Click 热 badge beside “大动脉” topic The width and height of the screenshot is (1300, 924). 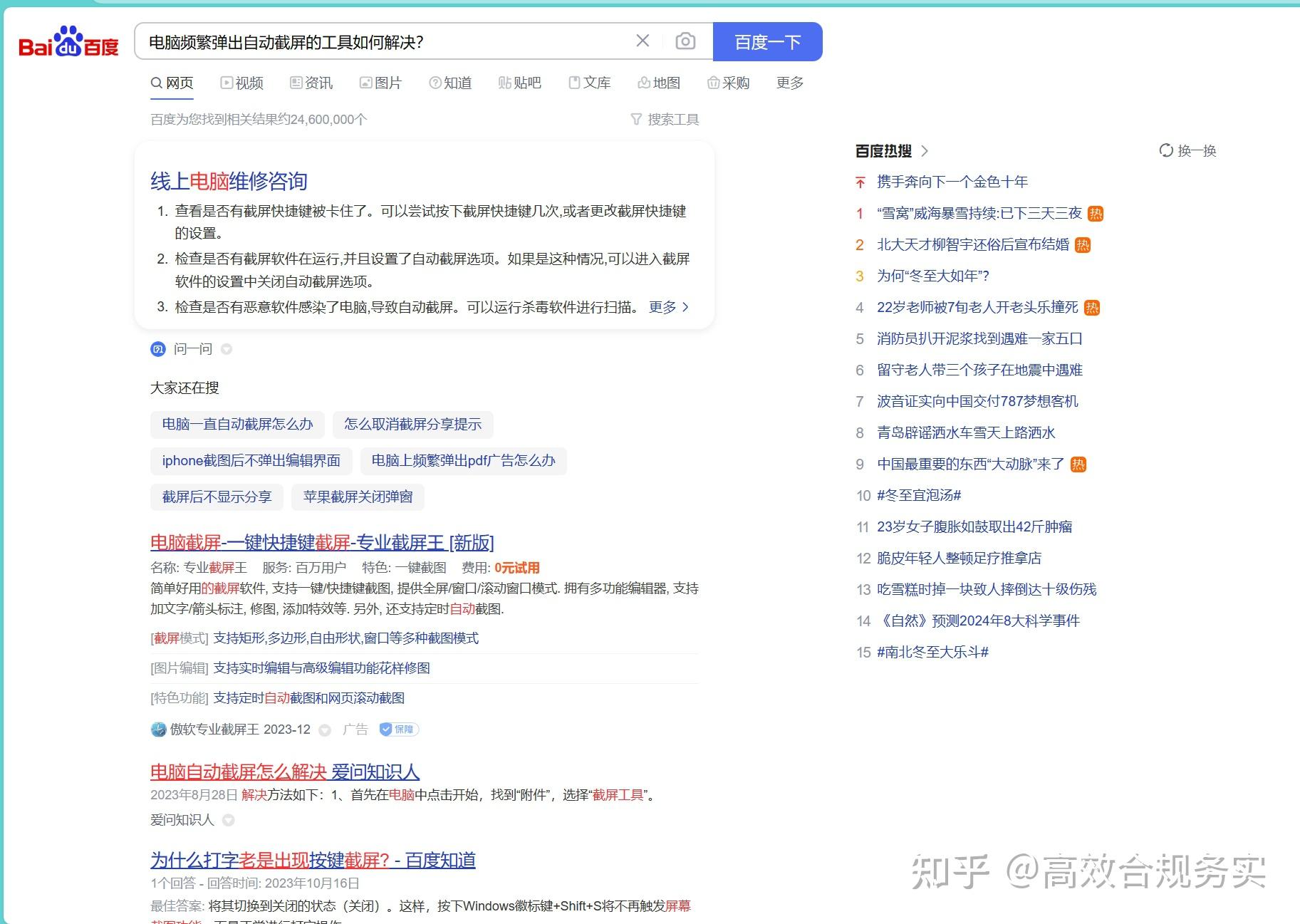1078,464
